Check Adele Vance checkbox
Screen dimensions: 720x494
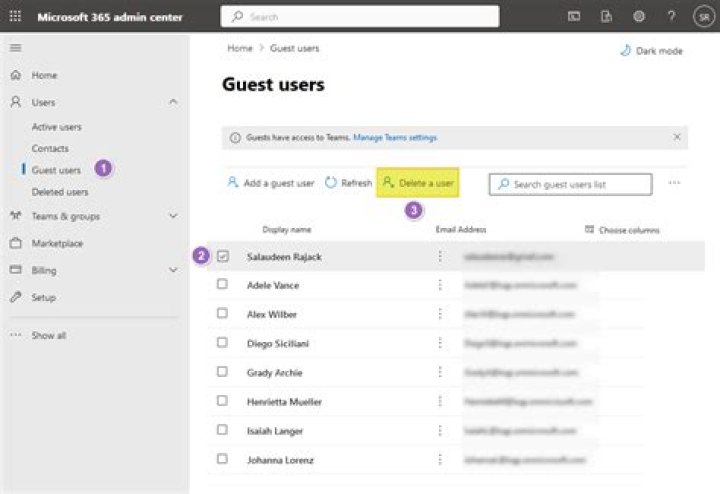click(222, 284)
